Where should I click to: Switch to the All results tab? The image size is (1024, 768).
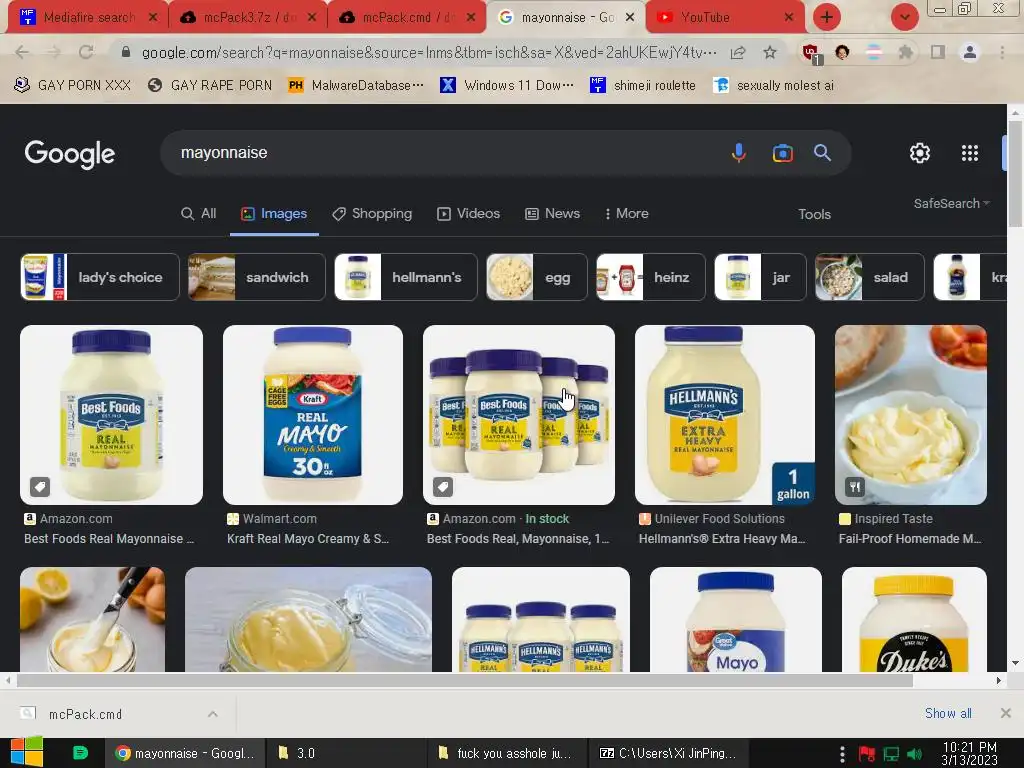click(x=199, y=214)
